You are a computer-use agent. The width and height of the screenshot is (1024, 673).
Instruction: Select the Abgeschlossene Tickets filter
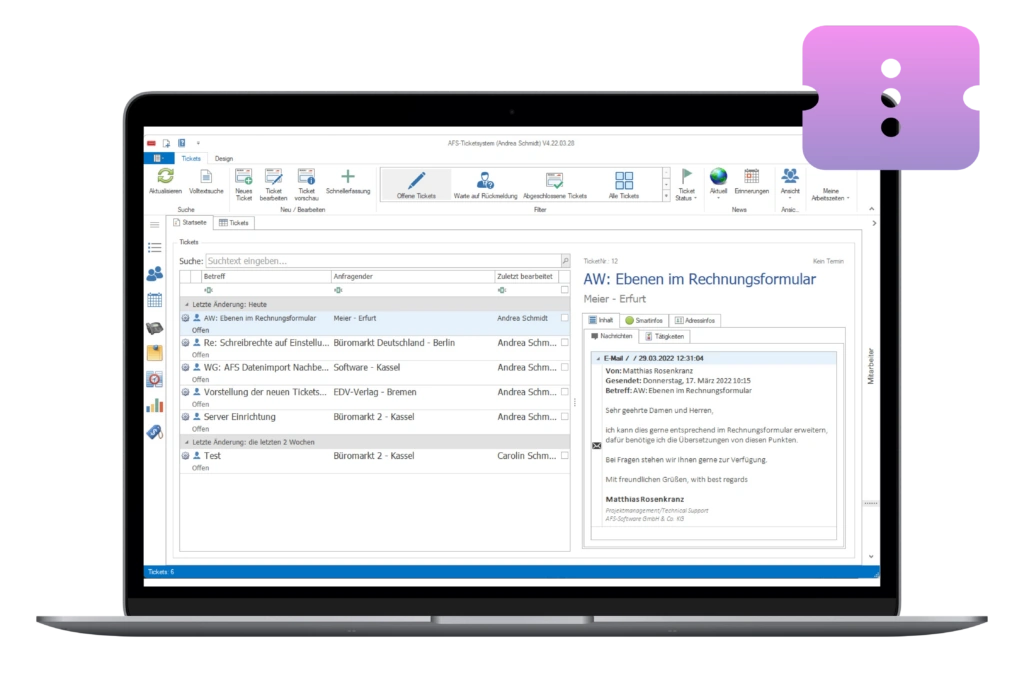coord(554,185)
